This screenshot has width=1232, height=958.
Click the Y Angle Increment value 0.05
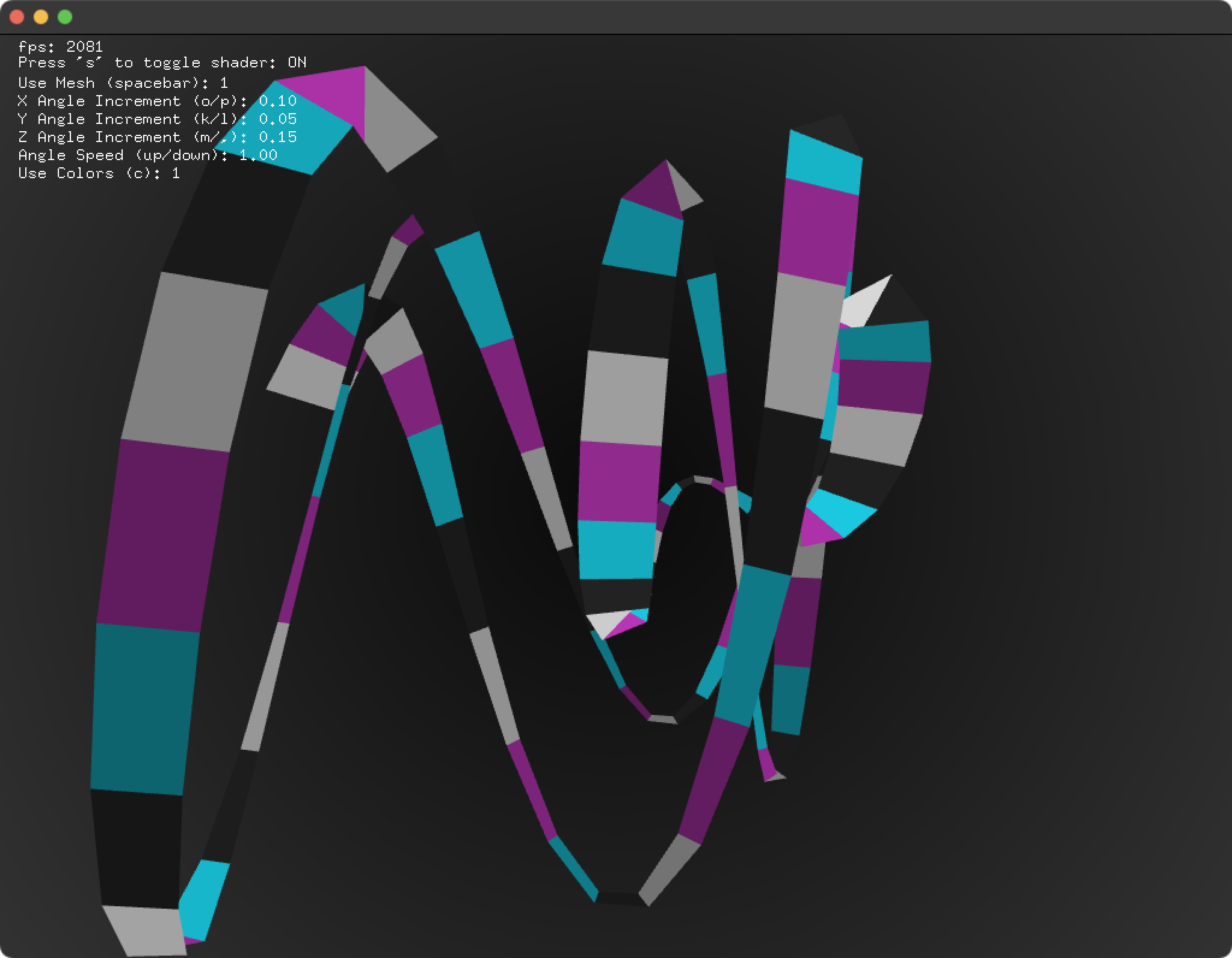point(277,119)
